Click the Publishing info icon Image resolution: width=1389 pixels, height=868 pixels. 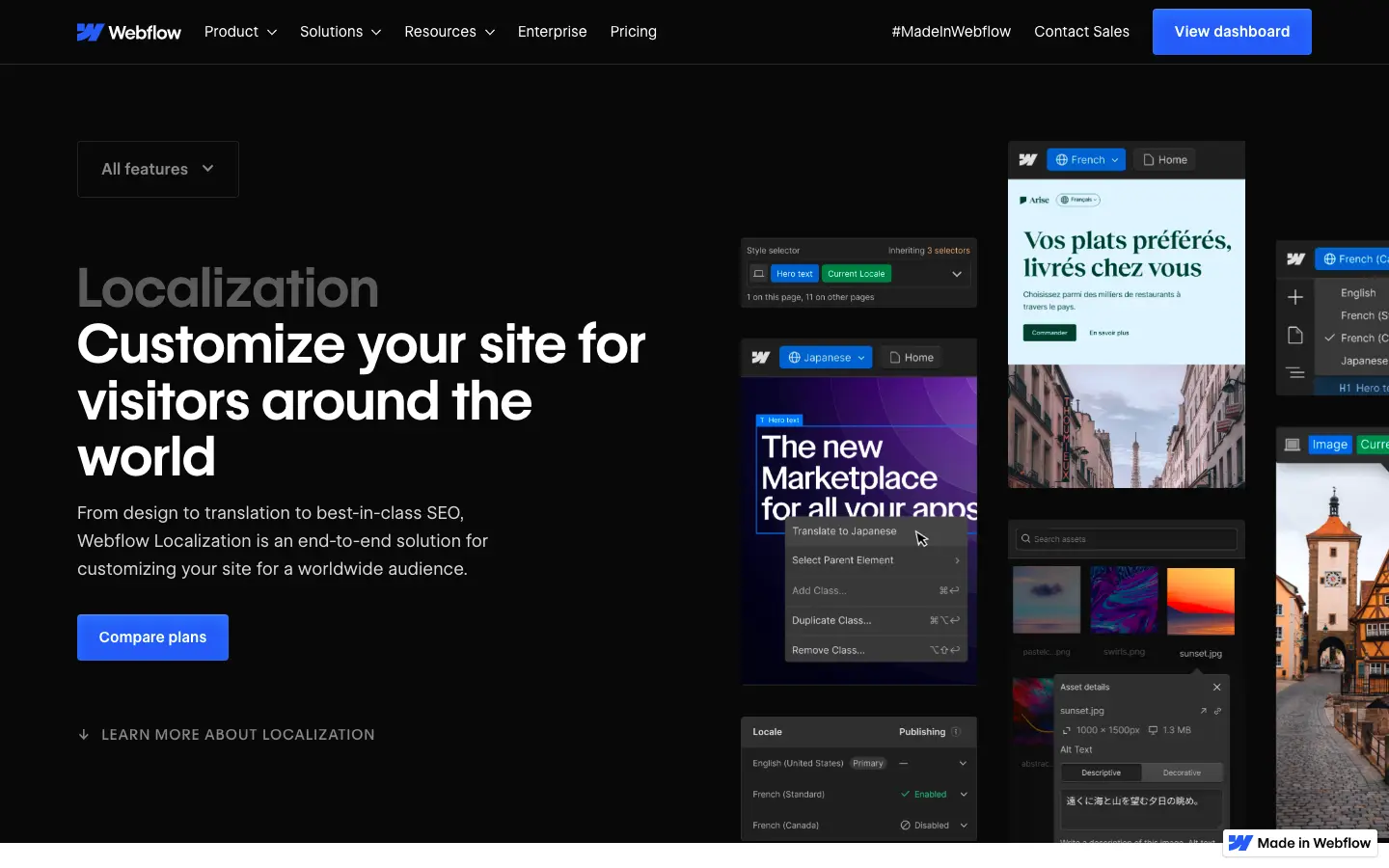[956, 732]
